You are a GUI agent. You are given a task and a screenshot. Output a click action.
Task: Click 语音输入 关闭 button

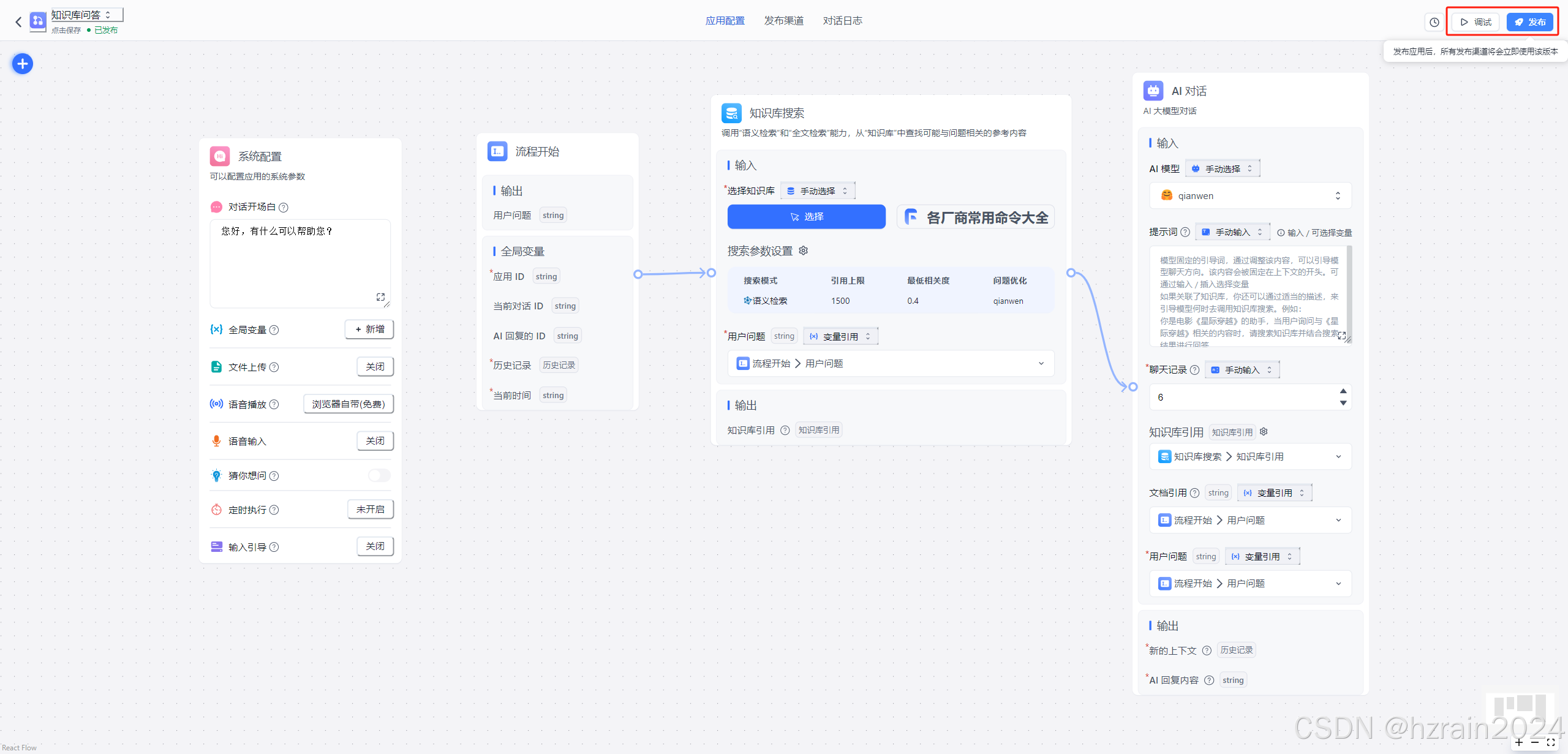375,441
